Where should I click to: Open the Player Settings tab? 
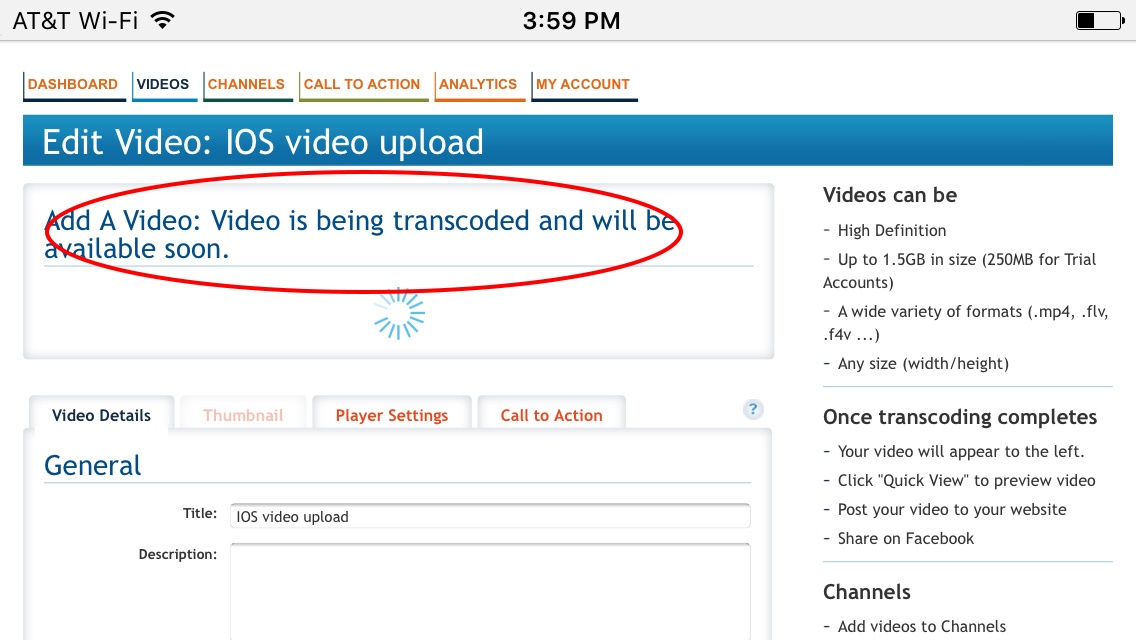392,415
